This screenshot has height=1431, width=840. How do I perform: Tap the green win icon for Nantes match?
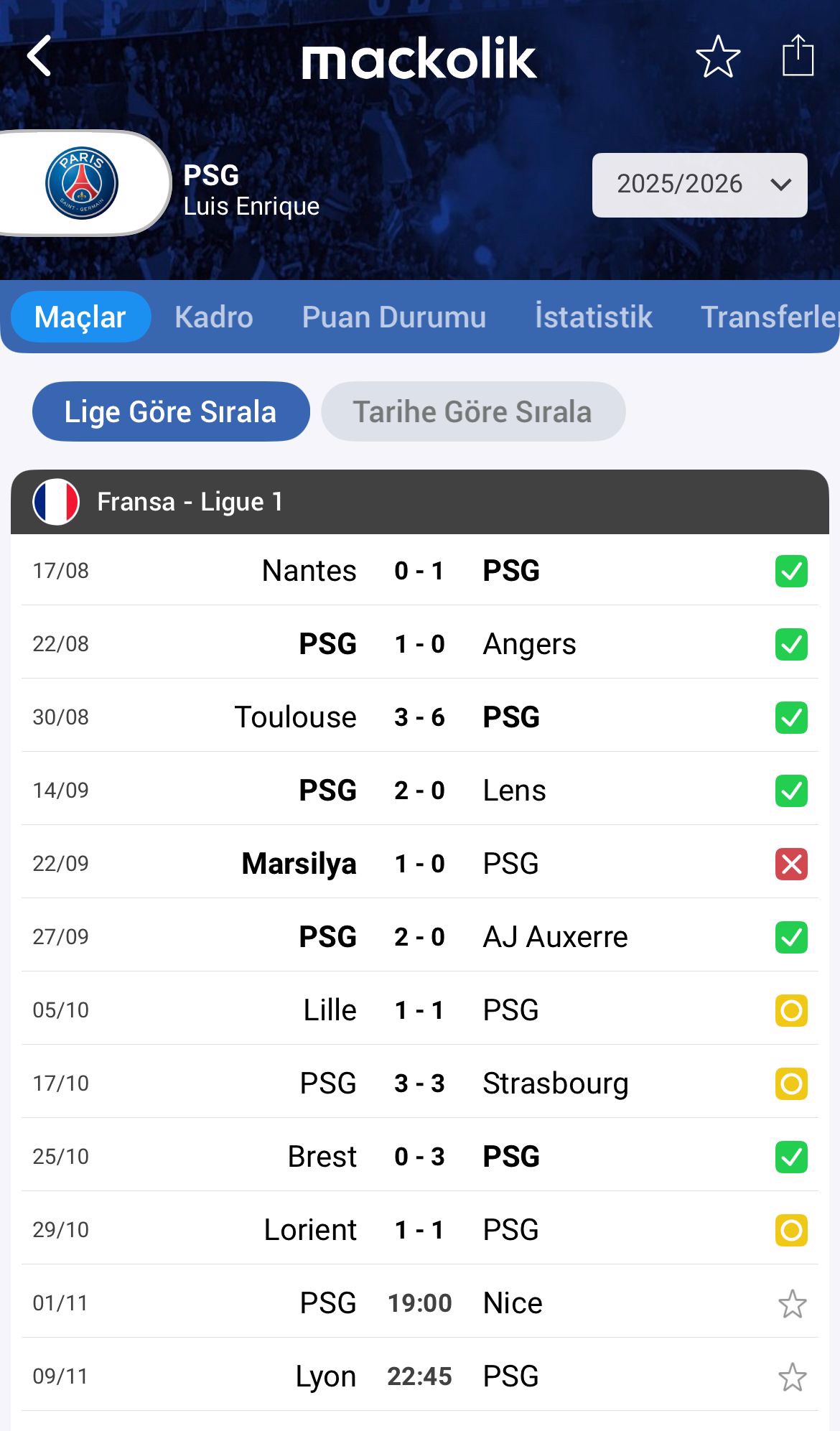[x=791, y=572]
